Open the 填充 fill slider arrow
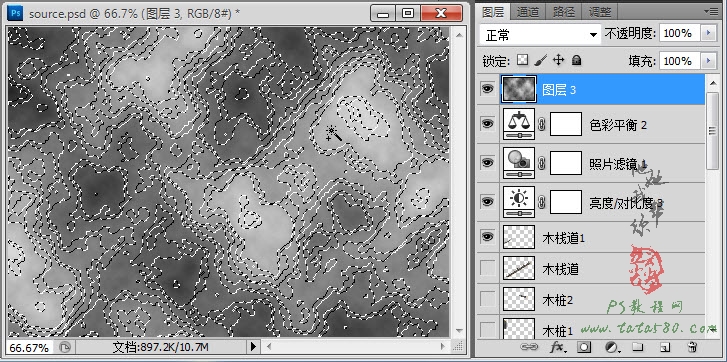This screenshot has height=362, width=727. click(708, 61)
